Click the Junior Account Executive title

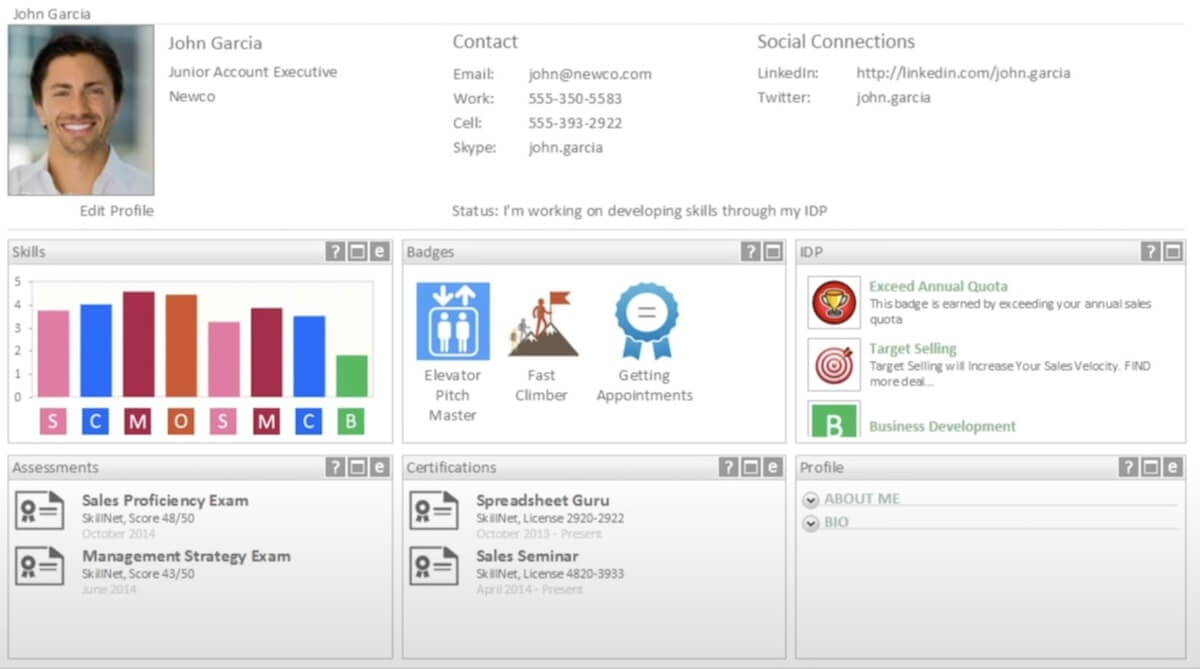[252, 72]
